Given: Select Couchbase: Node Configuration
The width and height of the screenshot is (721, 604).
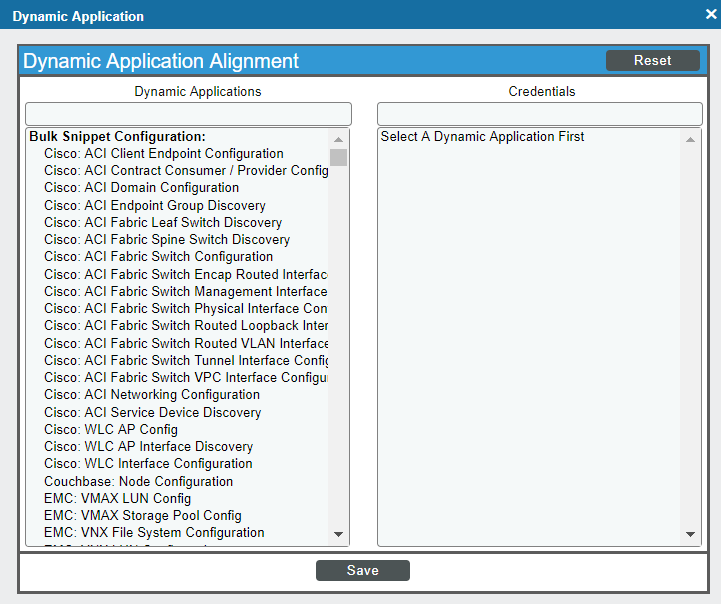Looking at the screenshot, I should pos(138,481).
